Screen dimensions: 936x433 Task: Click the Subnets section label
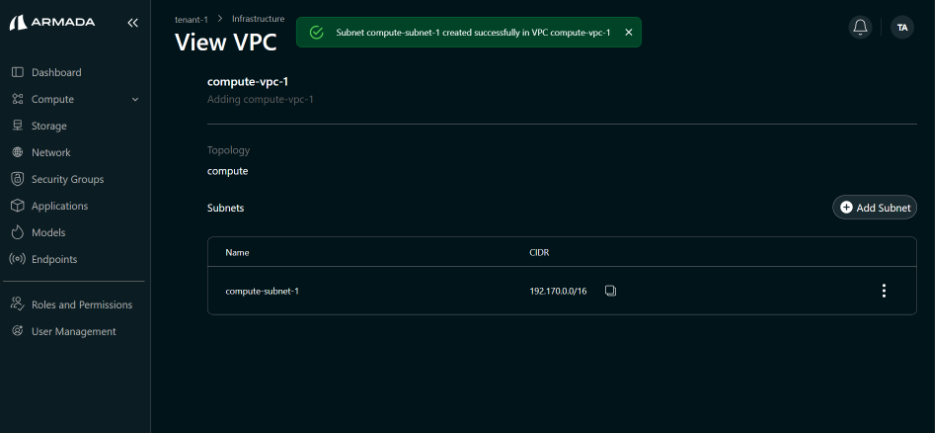(226, 208)
